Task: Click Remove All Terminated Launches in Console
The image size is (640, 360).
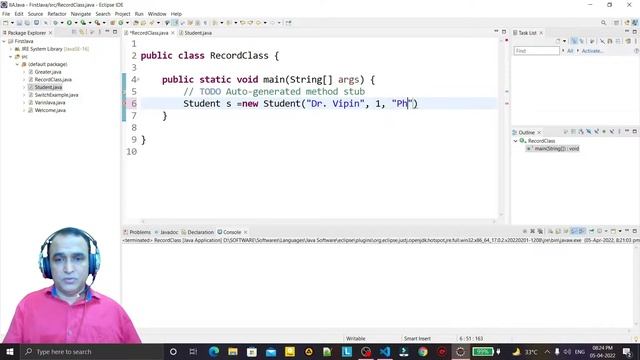Action: (x=540, y=231)
